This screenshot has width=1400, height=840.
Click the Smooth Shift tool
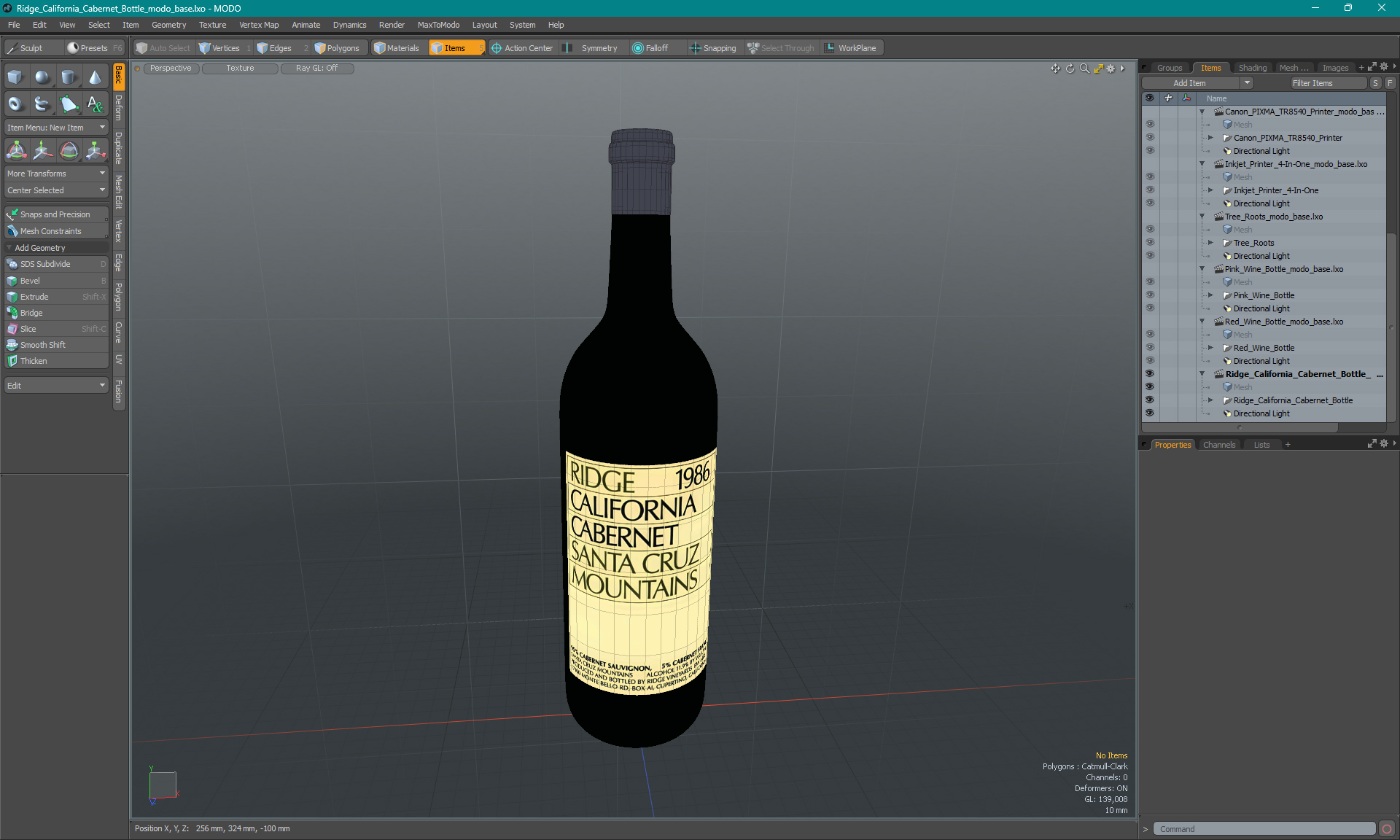56,345
